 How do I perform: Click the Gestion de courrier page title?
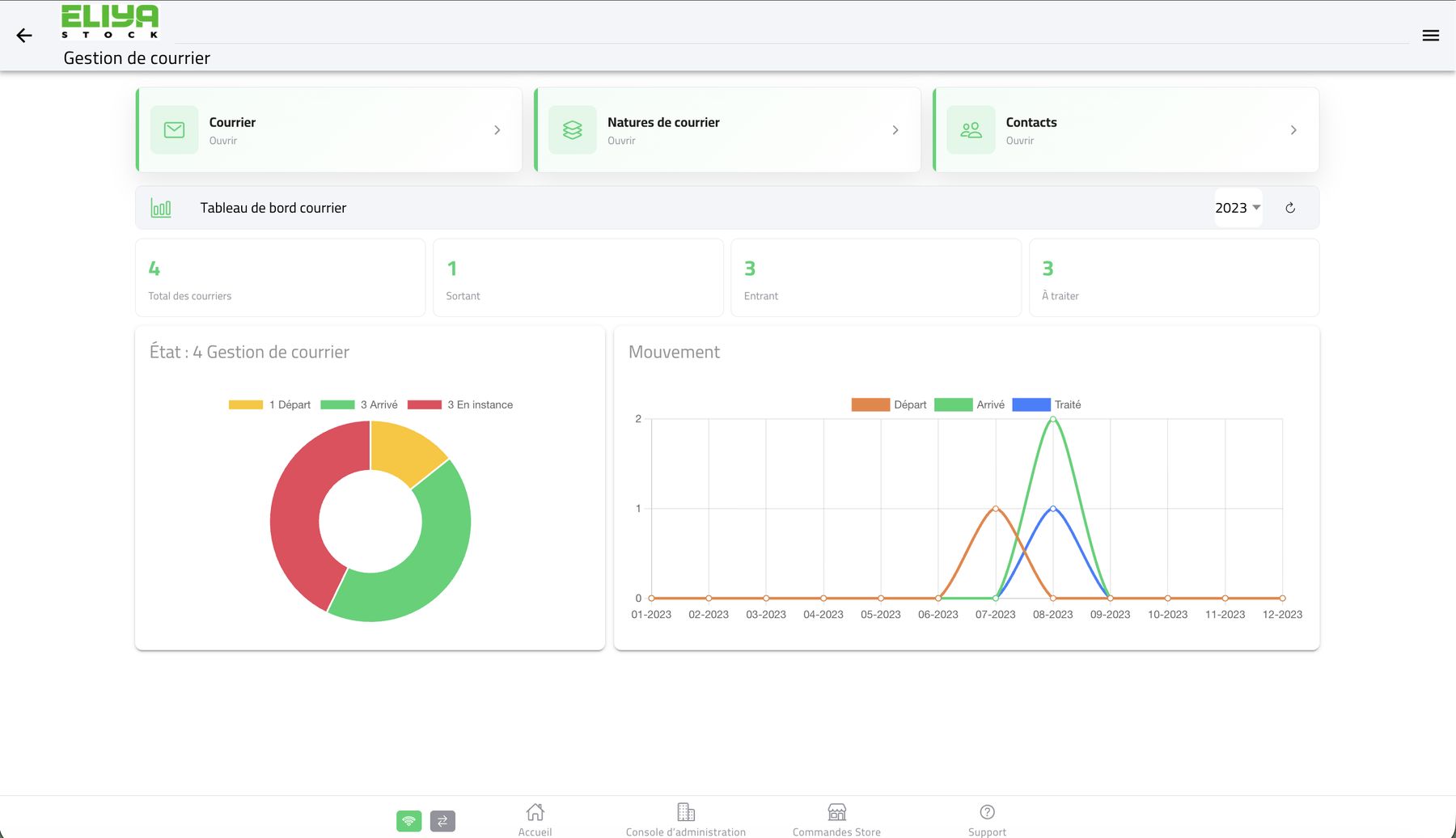(137, 58)
